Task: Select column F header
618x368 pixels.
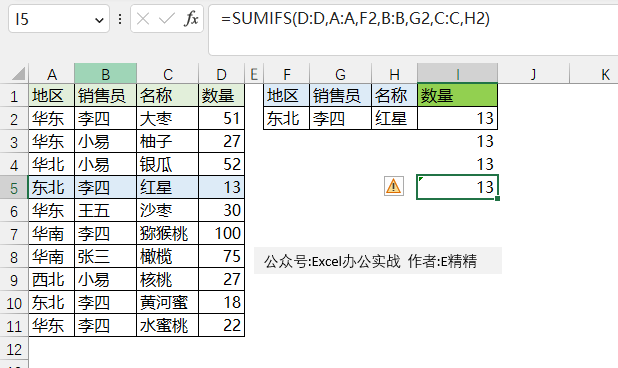Action: click(x=287, y=74)
